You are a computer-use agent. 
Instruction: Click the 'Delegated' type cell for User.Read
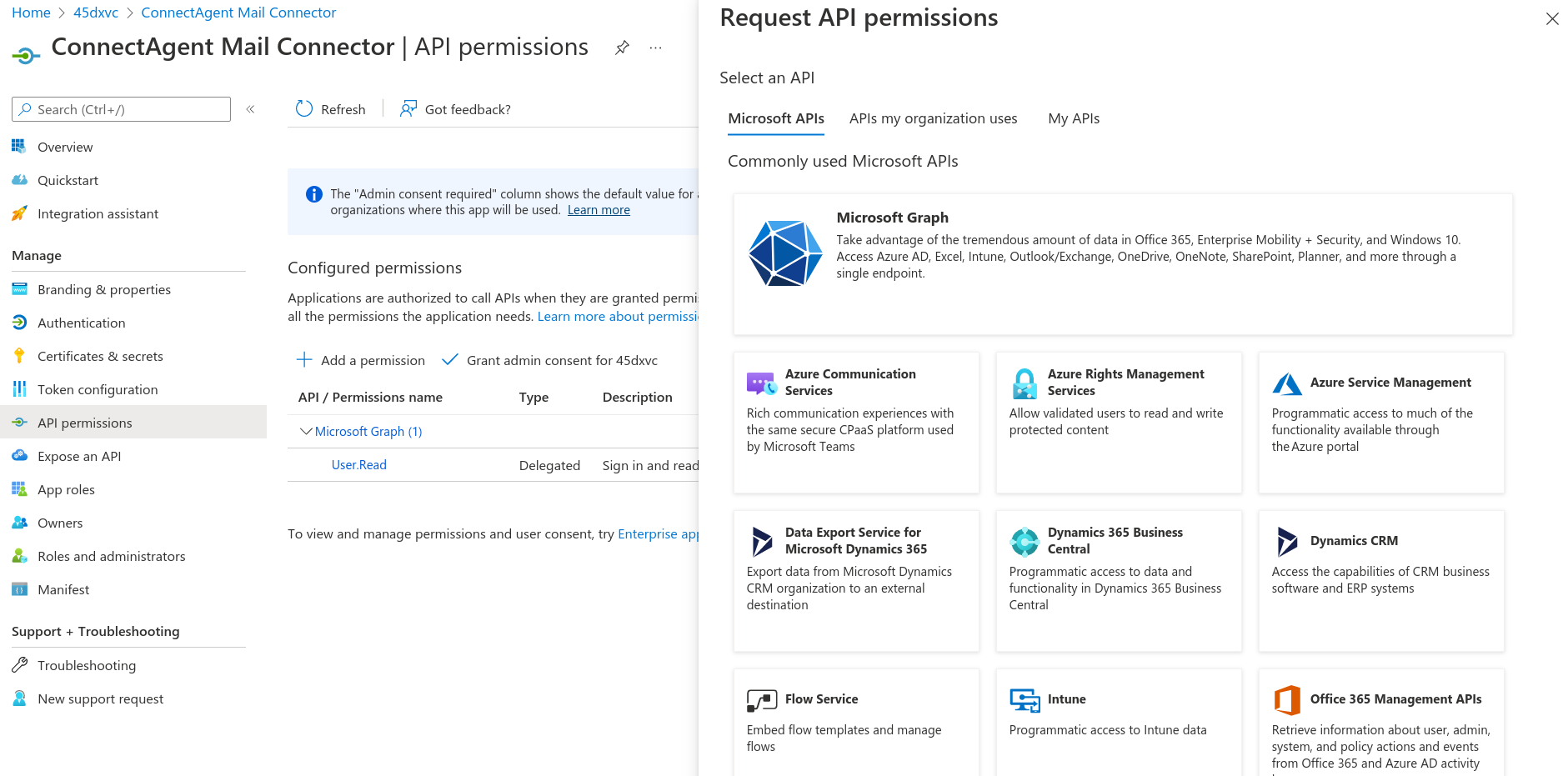click(x=549, y=465)
